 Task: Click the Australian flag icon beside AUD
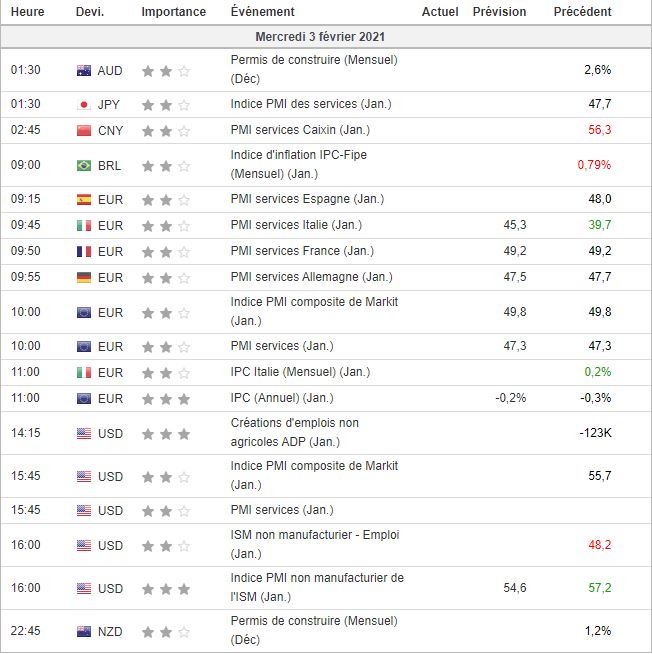tap(84, 71)
